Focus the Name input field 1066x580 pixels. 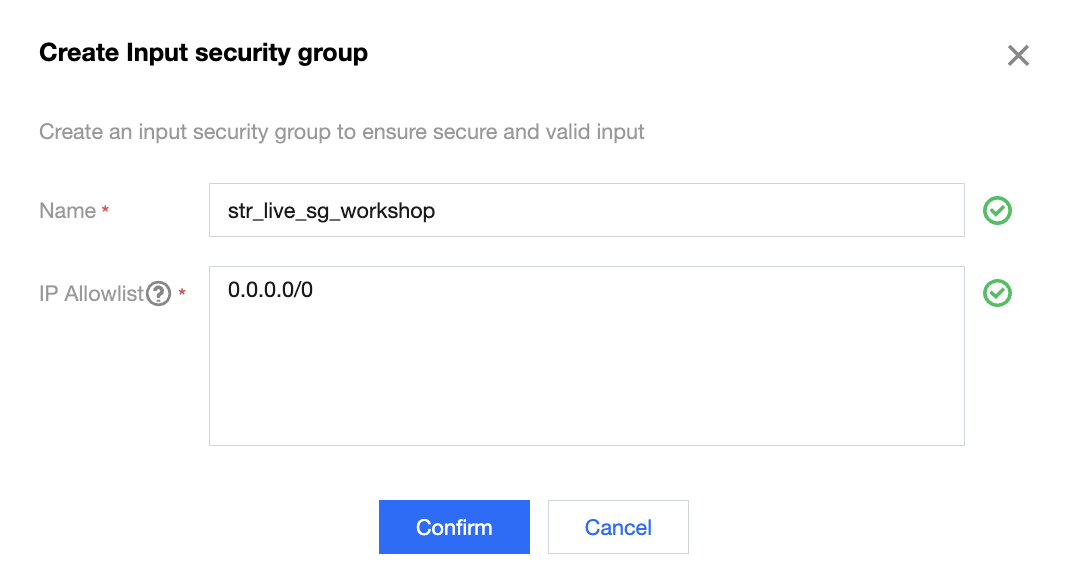coord(587,210)
